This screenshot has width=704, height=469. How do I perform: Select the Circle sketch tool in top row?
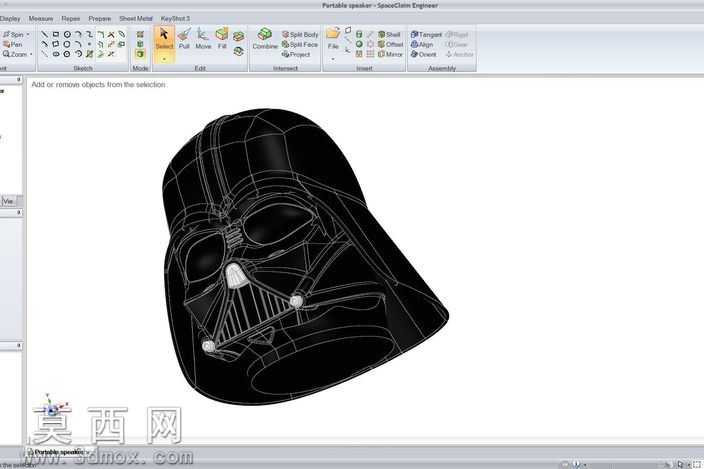pyautogui.click(x=67, y=34)
